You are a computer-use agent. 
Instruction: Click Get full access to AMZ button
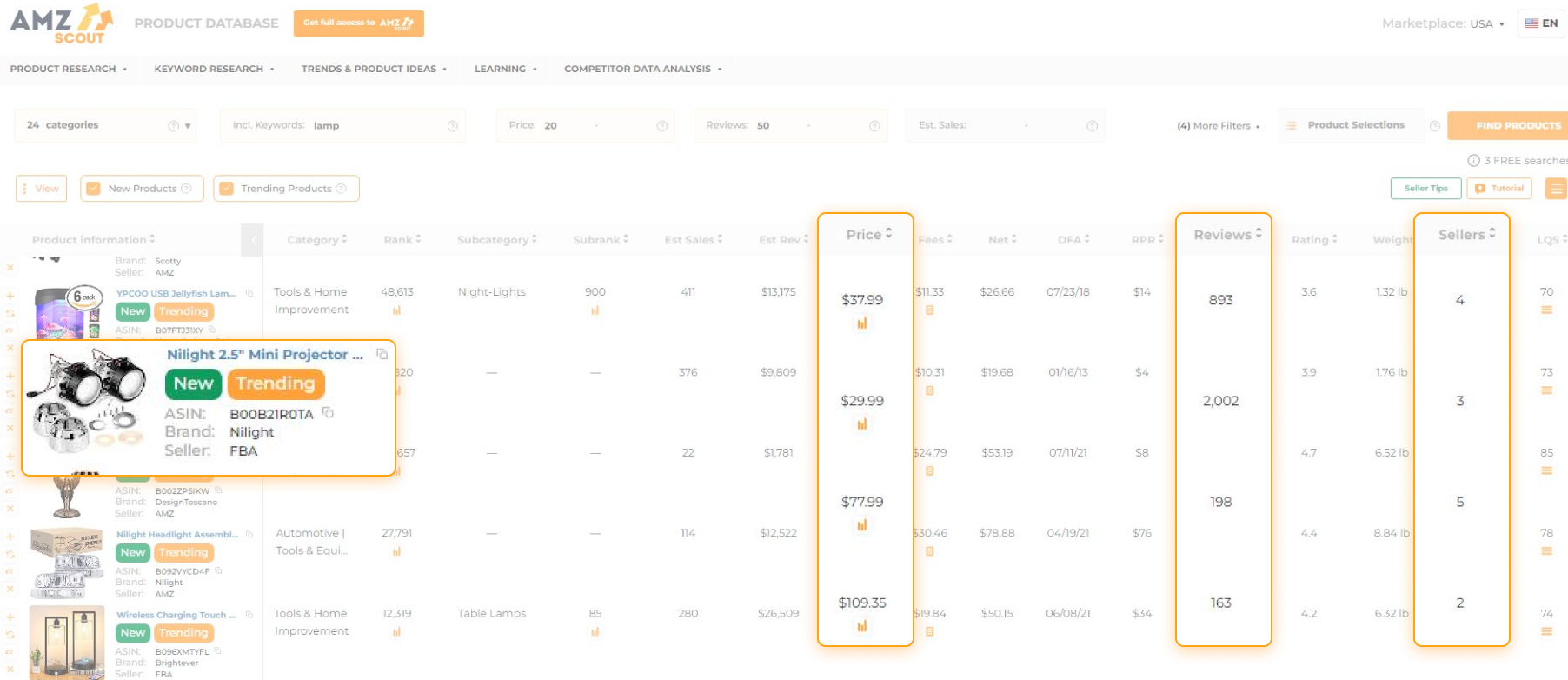359,23
